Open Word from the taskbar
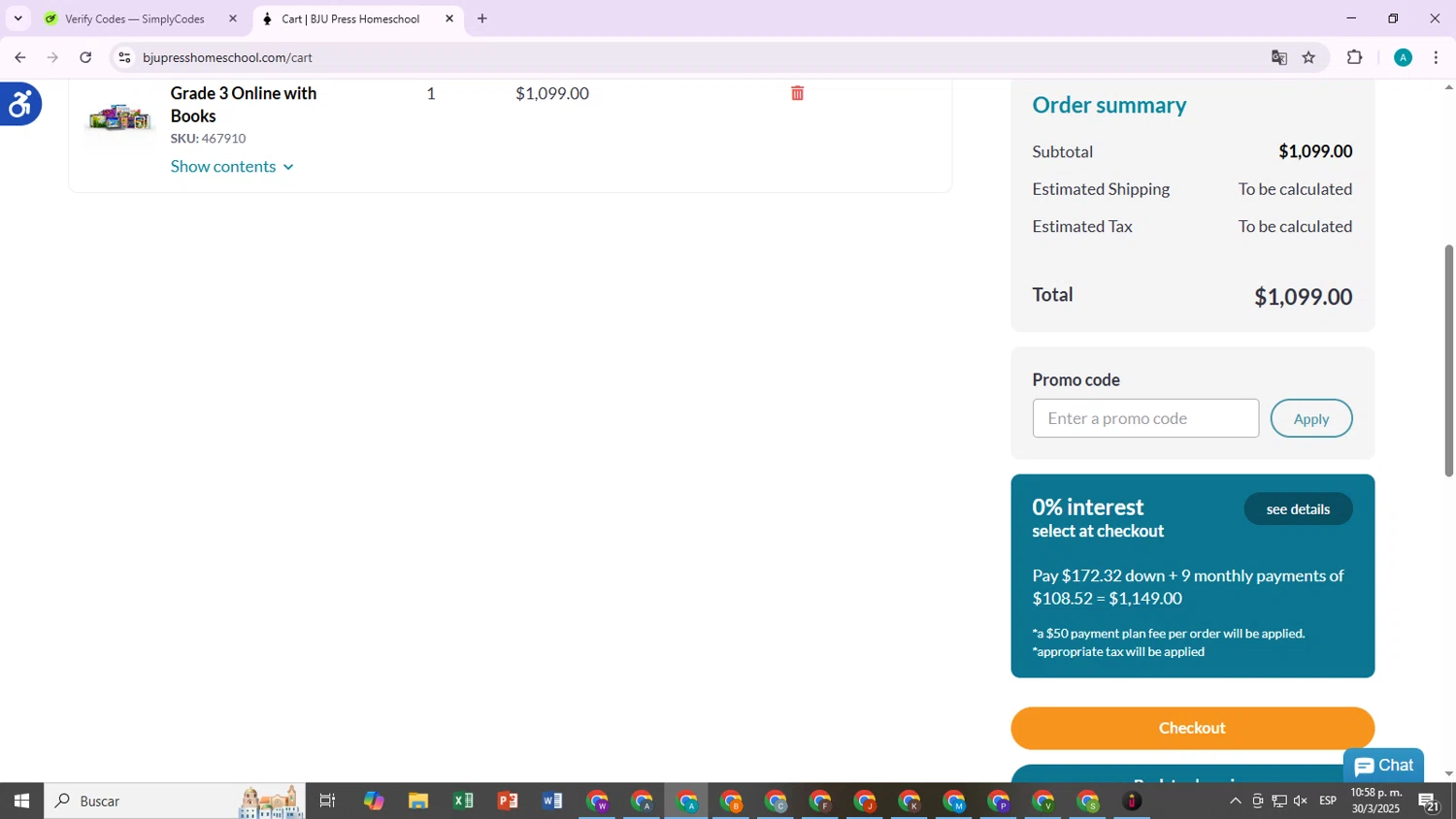Image resolution: width=1456 pixels, height=819 pixels. [x=552, y=801]
